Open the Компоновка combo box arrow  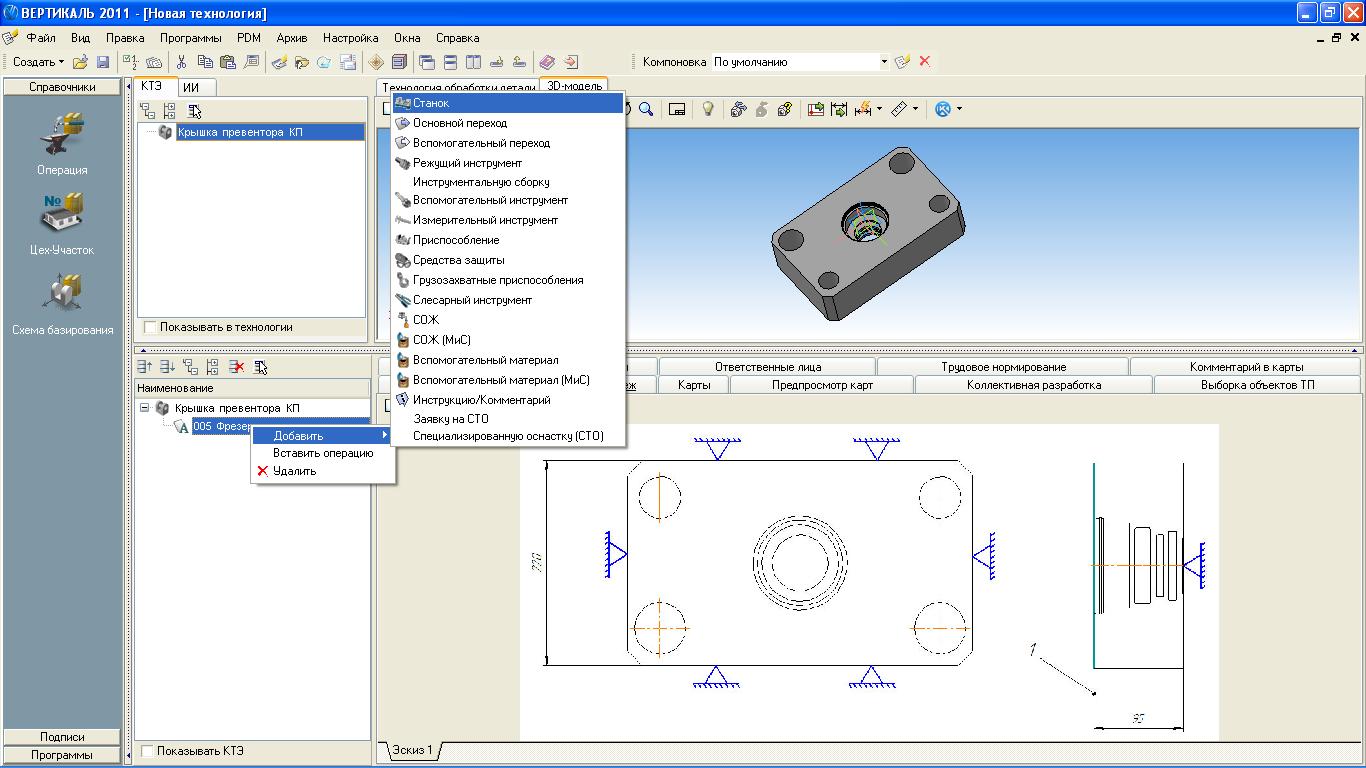(884, 62)
